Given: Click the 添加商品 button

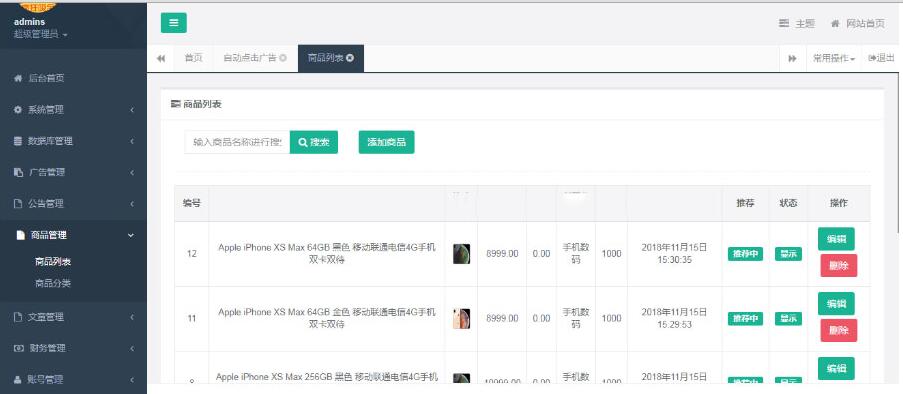Looking at the screenshot, I should [386, 142].
